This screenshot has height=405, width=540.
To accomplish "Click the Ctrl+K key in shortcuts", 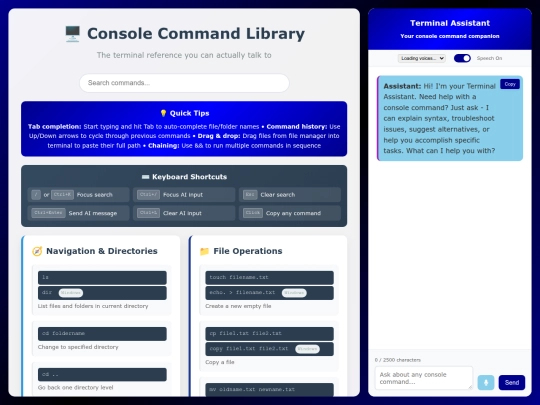I will click(x=62, y=195).
